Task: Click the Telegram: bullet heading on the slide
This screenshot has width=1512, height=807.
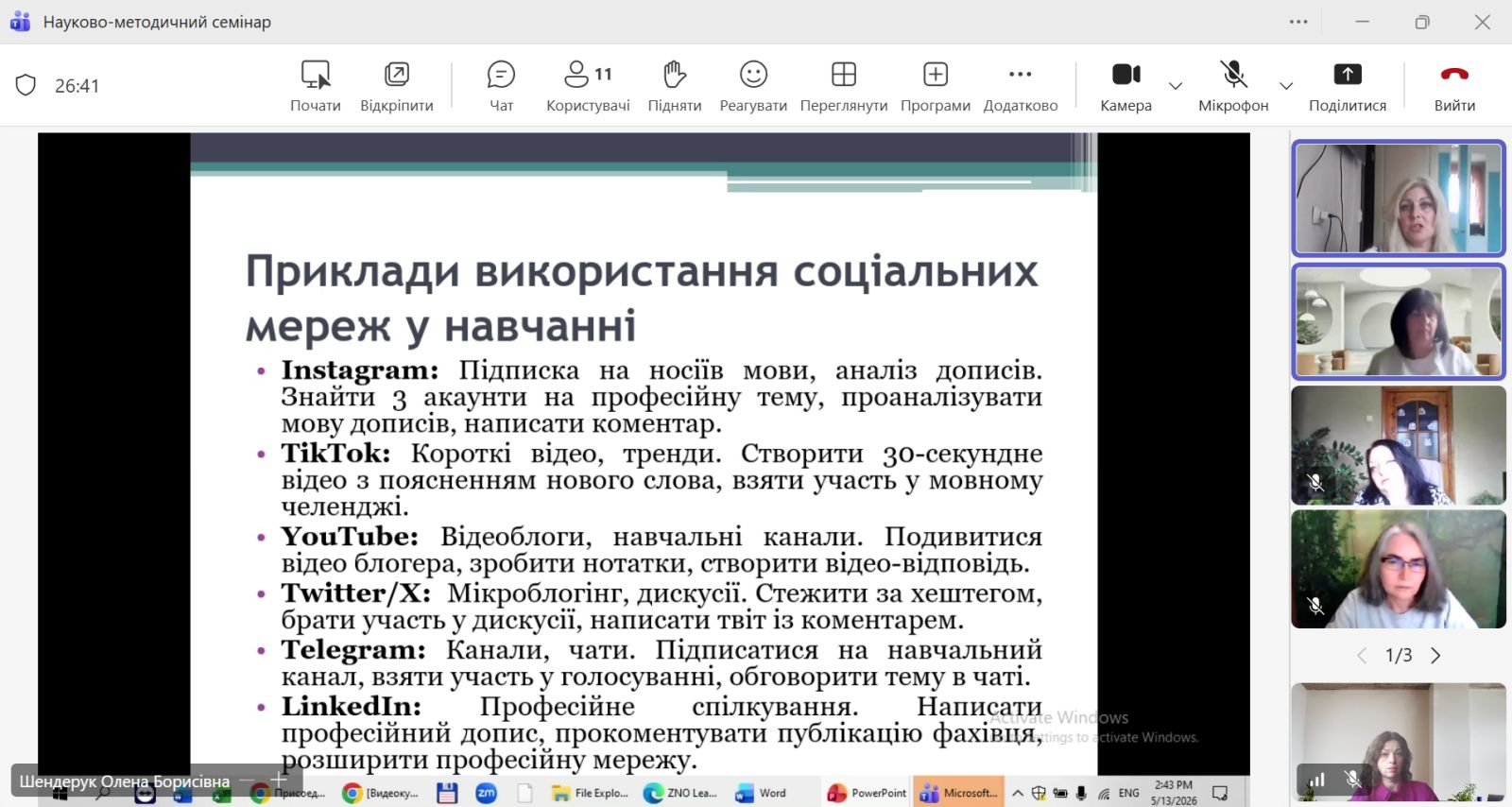Action: point(353,650)
